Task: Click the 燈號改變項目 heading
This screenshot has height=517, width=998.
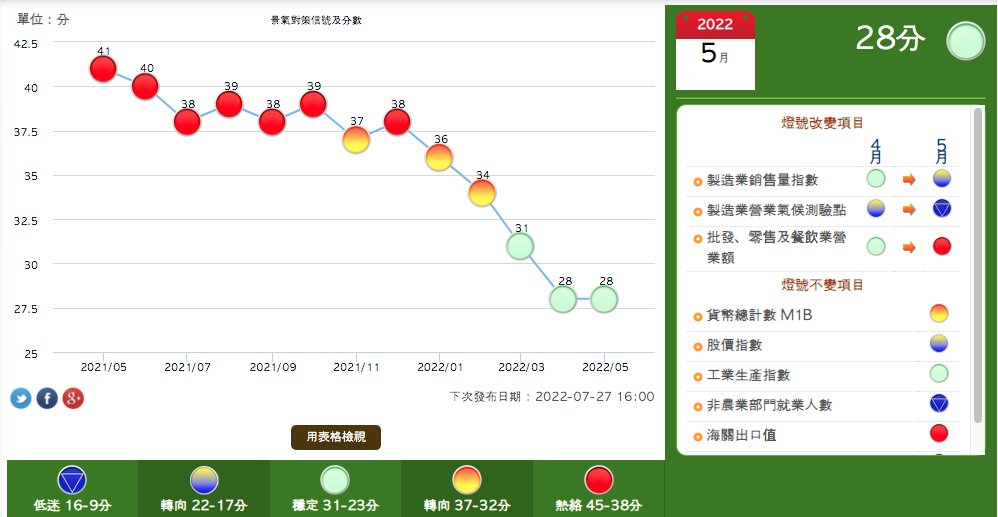Action: tap(822, 123)
